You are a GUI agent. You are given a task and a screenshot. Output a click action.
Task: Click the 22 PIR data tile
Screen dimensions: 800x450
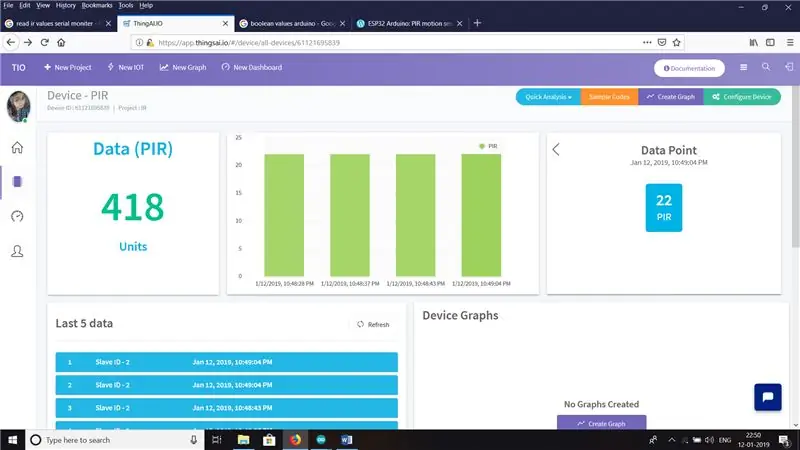(664, 208)
